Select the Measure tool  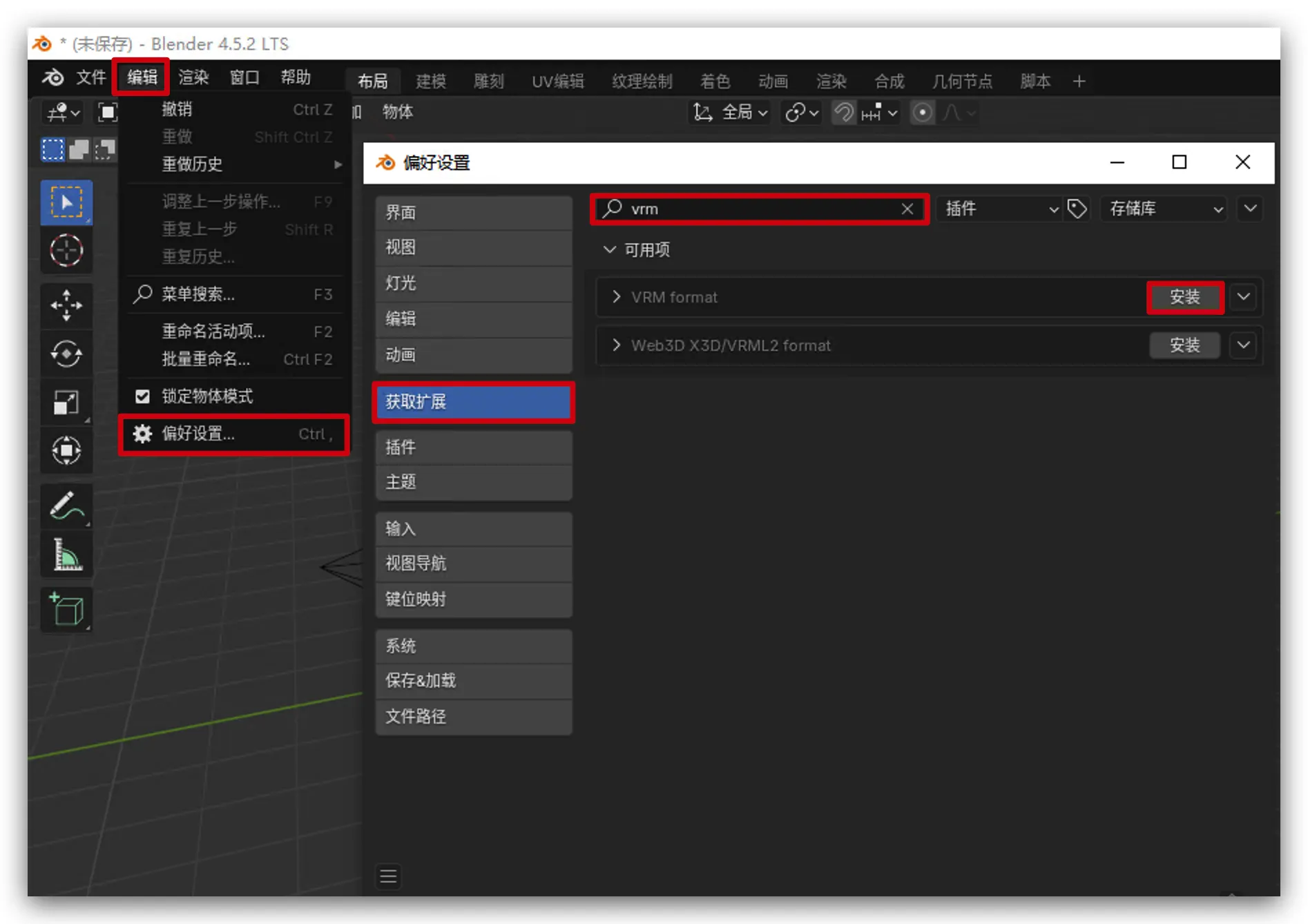tap(66, 555)
